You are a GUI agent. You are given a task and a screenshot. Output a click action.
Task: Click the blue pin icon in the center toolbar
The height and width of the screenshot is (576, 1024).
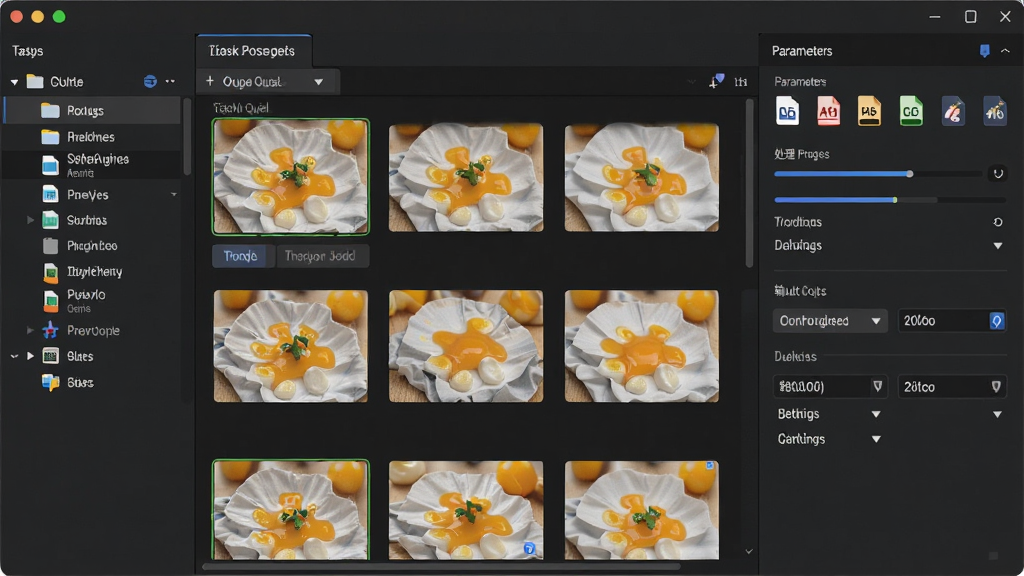pyautogui.click(x=716, y=82)
